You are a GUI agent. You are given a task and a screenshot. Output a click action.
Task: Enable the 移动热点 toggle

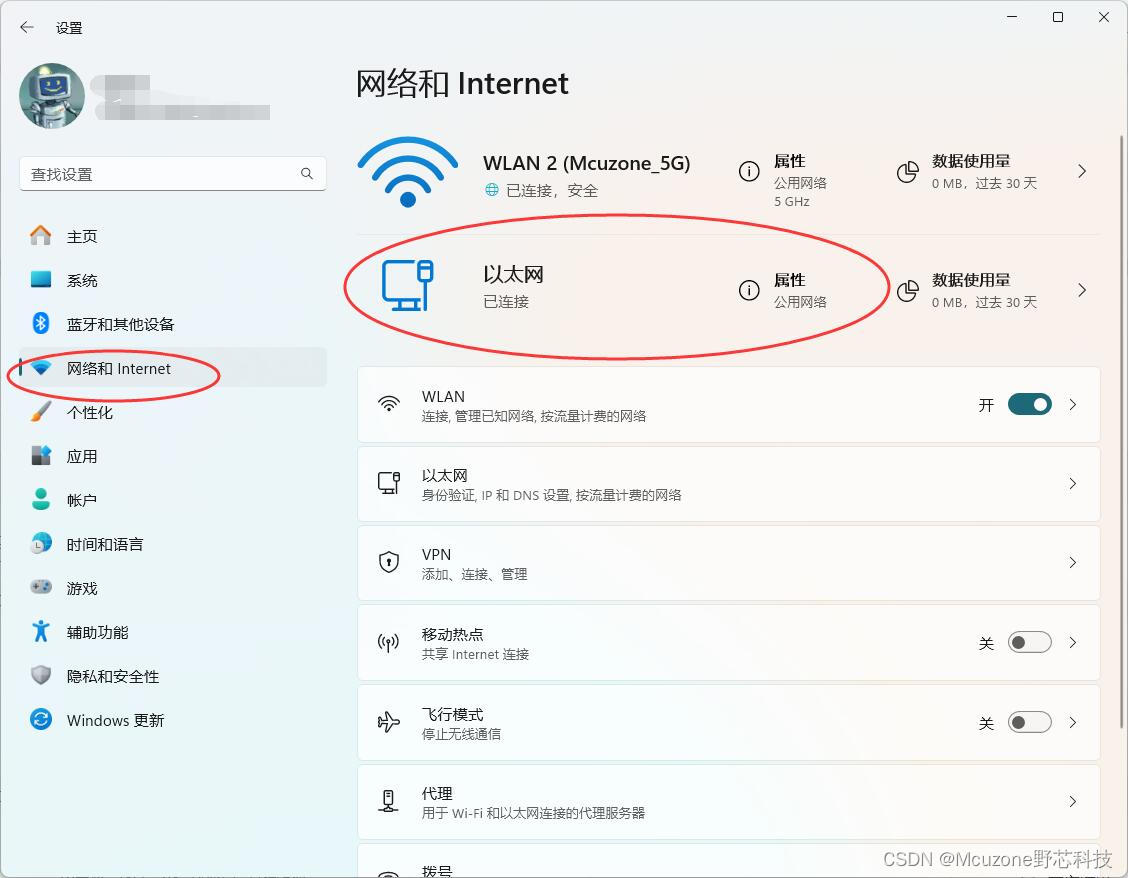(1029, 642)
